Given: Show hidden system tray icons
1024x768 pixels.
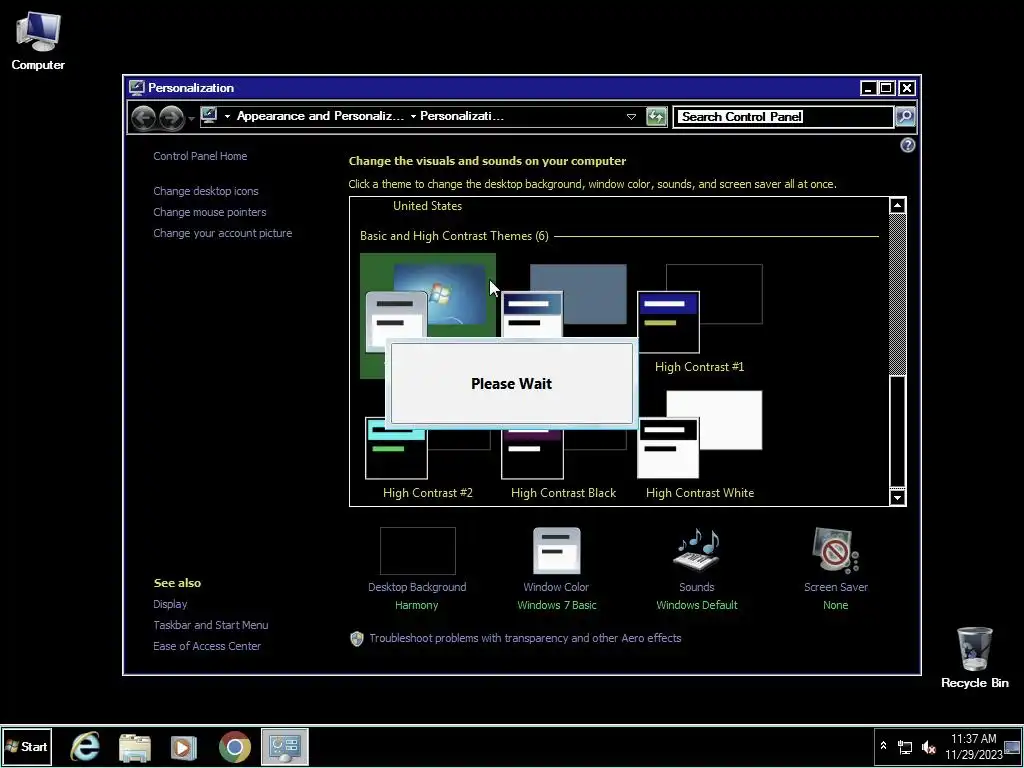Looking at the screenshot, I should click(883, 746).
